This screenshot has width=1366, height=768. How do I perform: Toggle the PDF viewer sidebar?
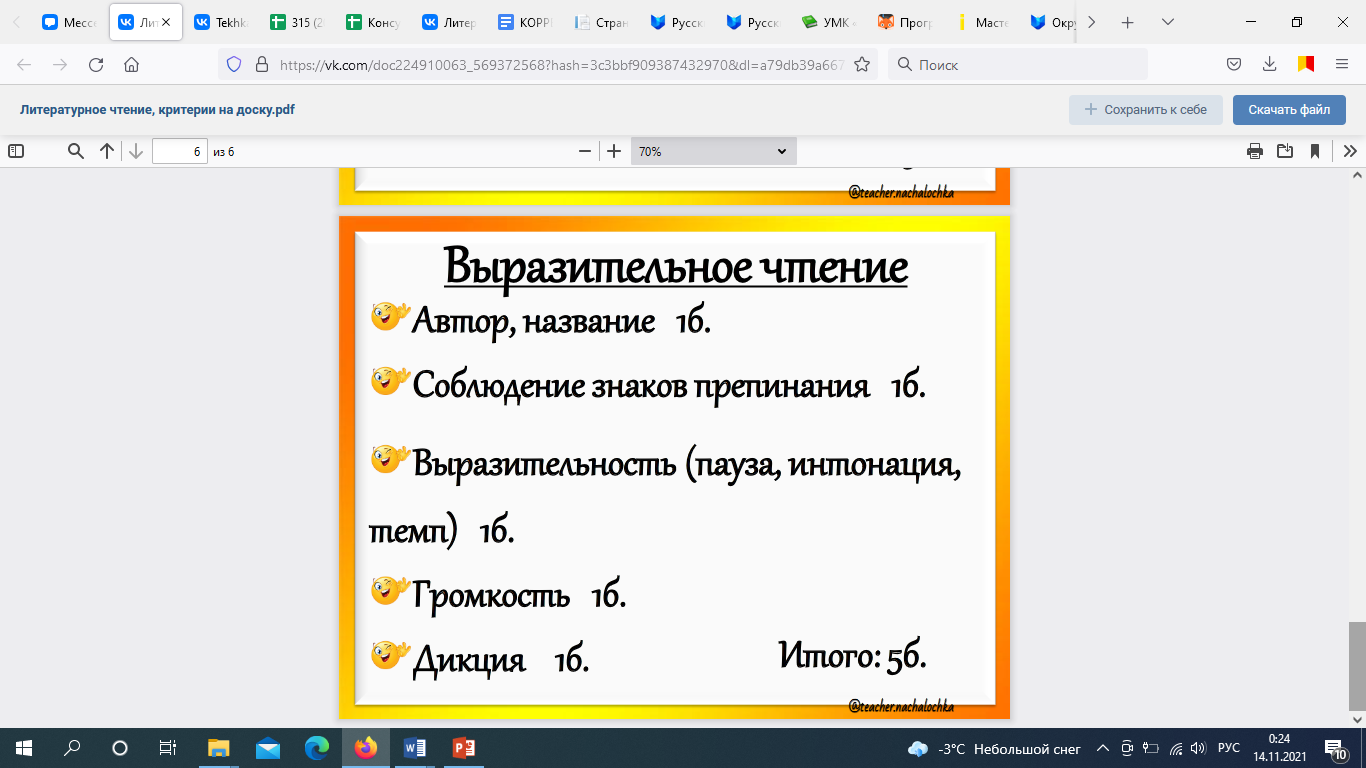click(15, 151)
